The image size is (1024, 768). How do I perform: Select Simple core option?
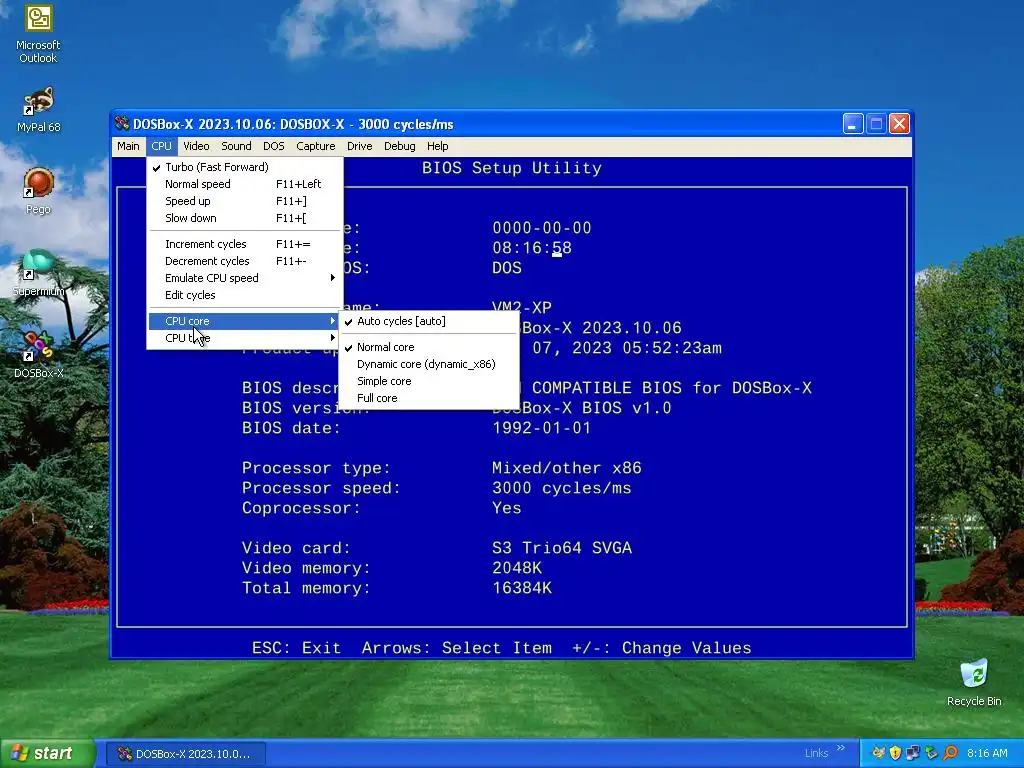pos(428,381)
